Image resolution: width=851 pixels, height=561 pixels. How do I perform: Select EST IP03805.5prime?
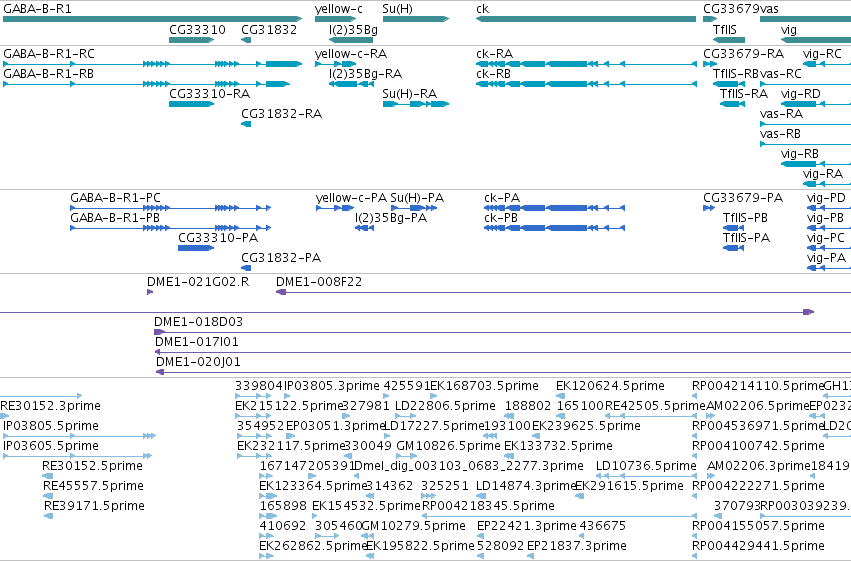pos(51,426)
